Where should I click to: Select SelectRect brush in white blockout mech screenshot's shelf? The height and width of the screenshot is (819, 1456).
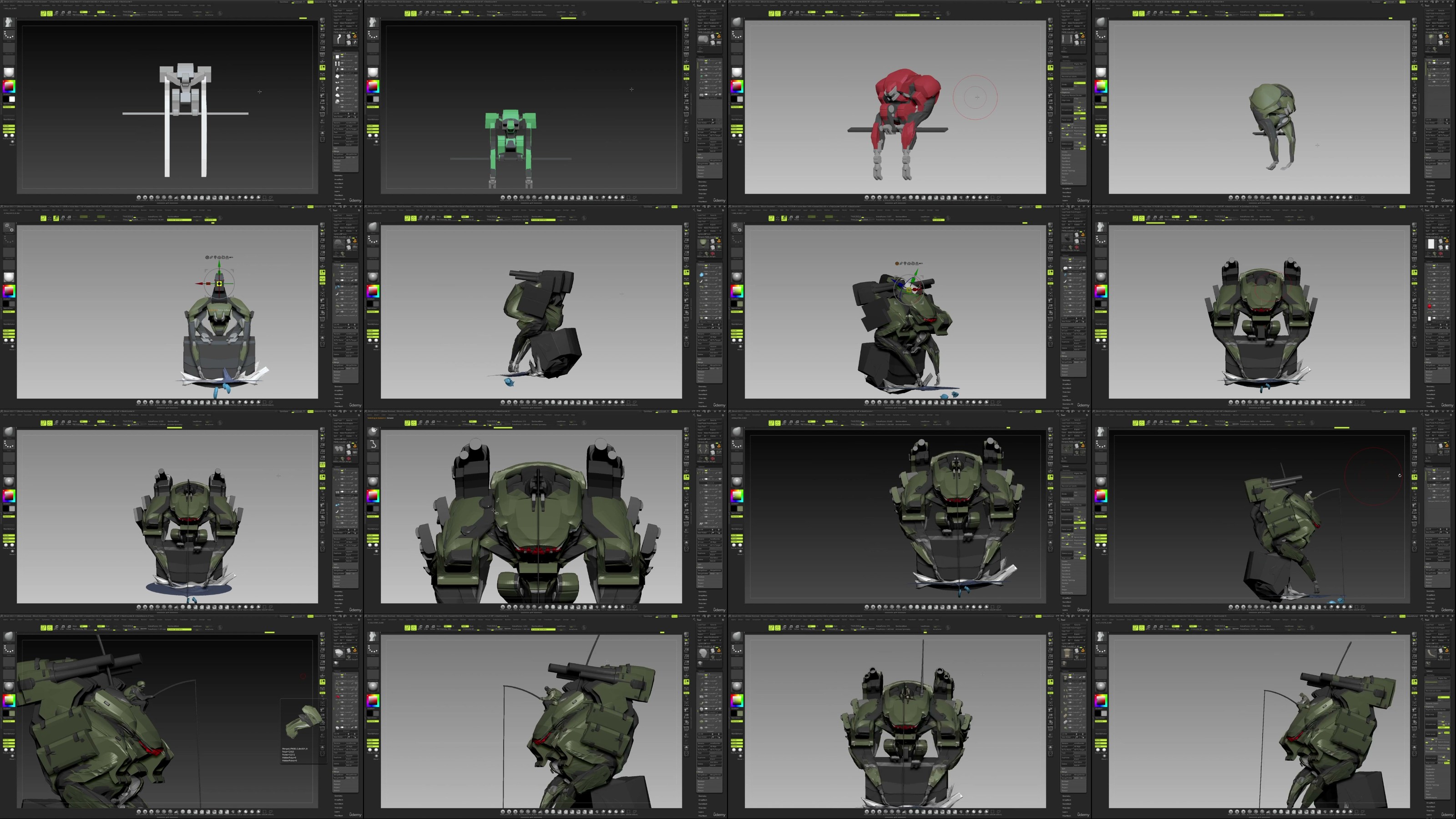(264, 198)
